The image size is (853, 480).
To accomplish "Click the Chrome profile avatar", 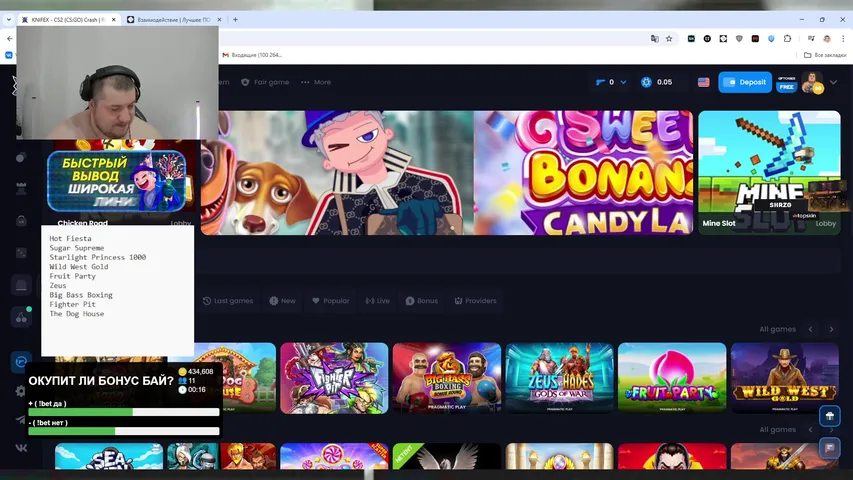I will coord(827,39).
